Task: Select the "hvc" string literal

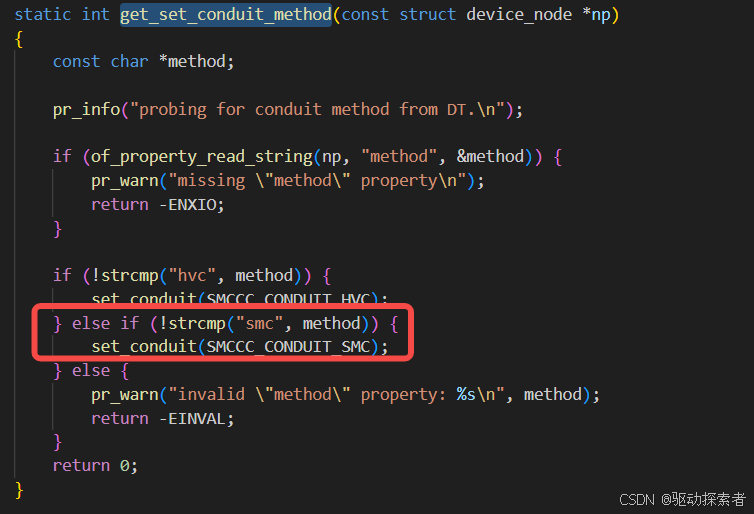Action: point(192,276)
